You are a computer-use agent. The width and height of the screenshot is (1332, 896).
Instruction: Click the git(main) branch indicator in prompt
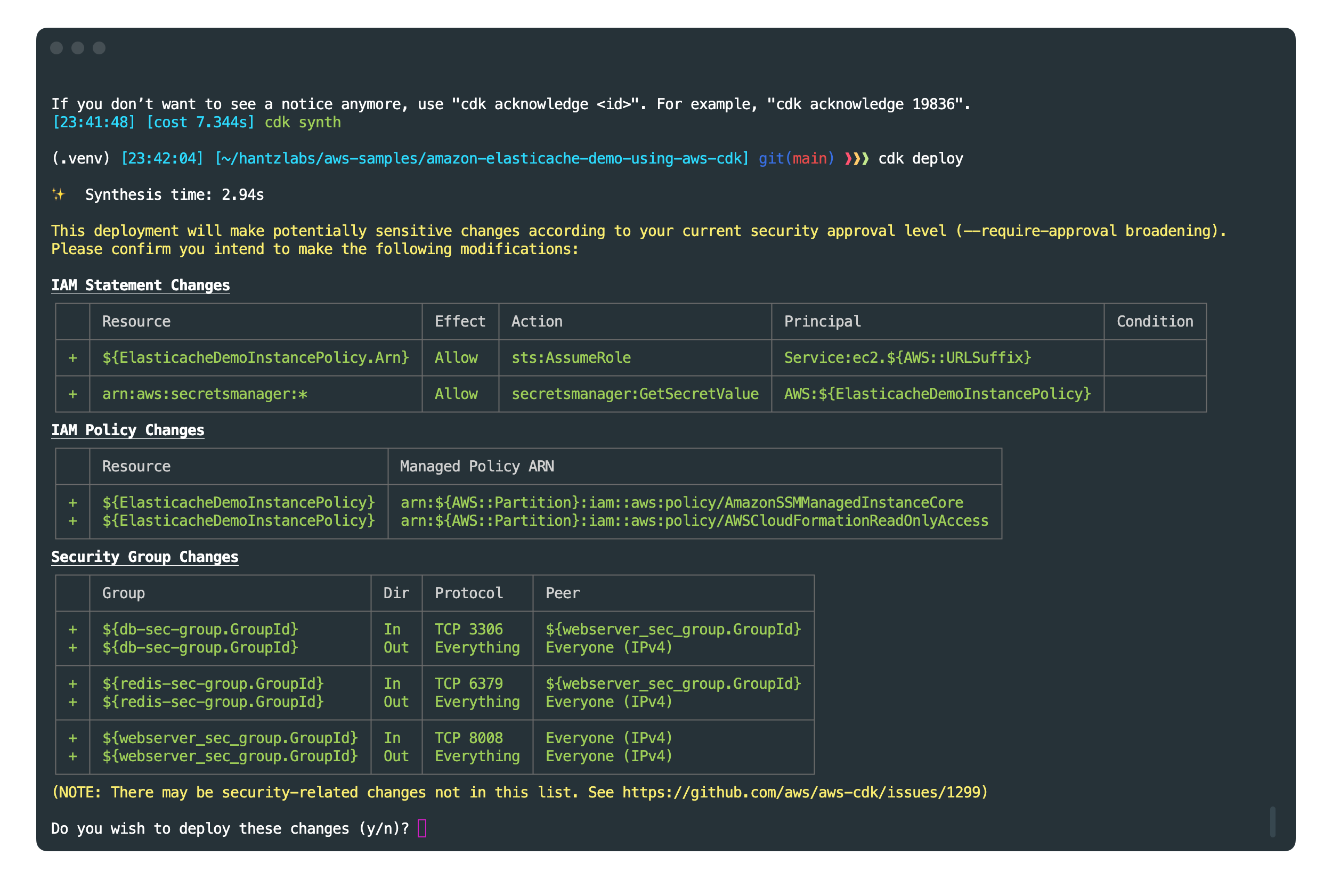point(796,158)
